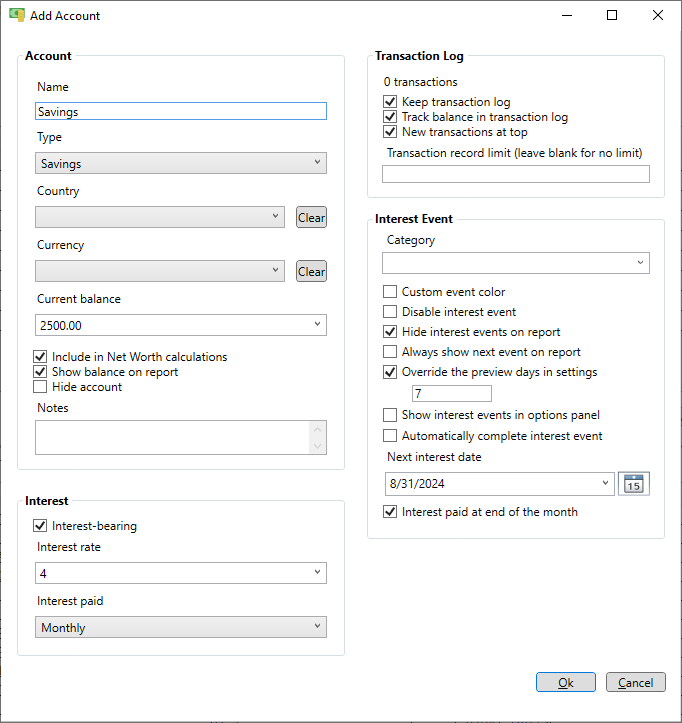The image size is (682, 723).
Task: Click the account Name text field
Action: (x=181, y=111)
